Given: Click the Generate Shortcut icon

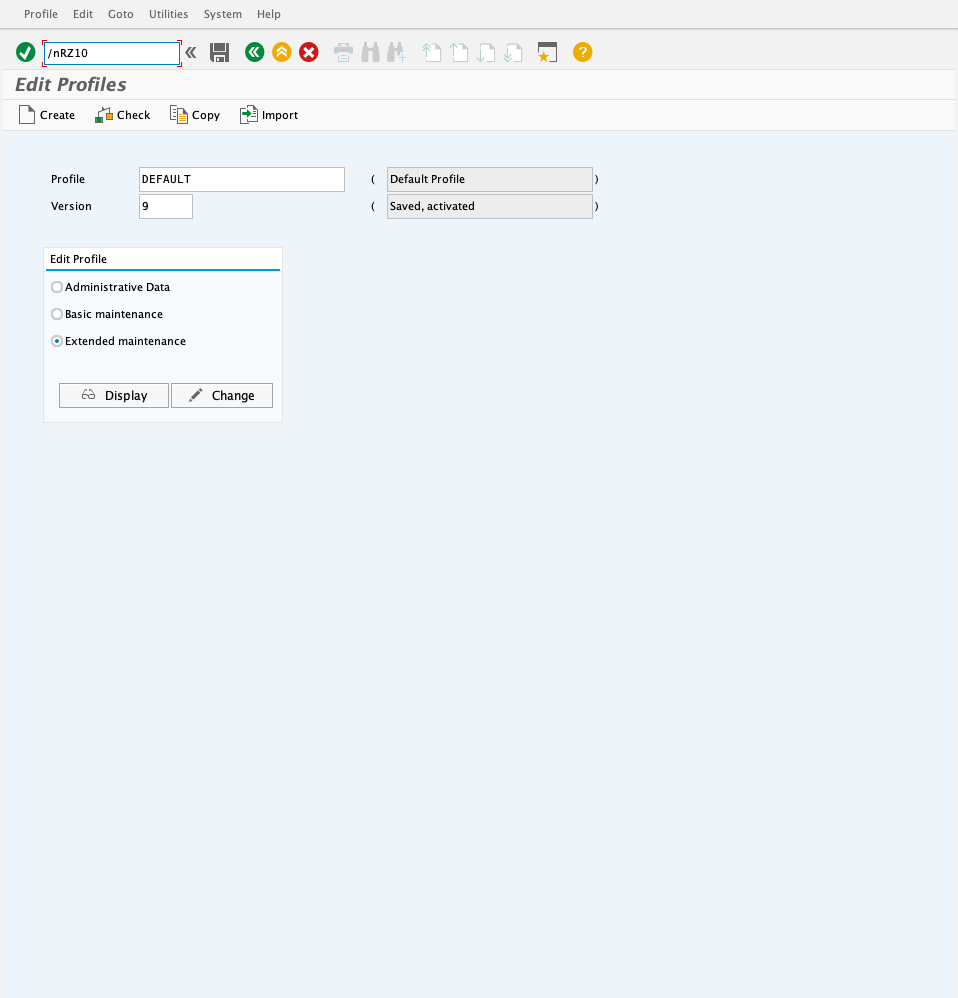Looking at the screenshot, I should 547,52.
